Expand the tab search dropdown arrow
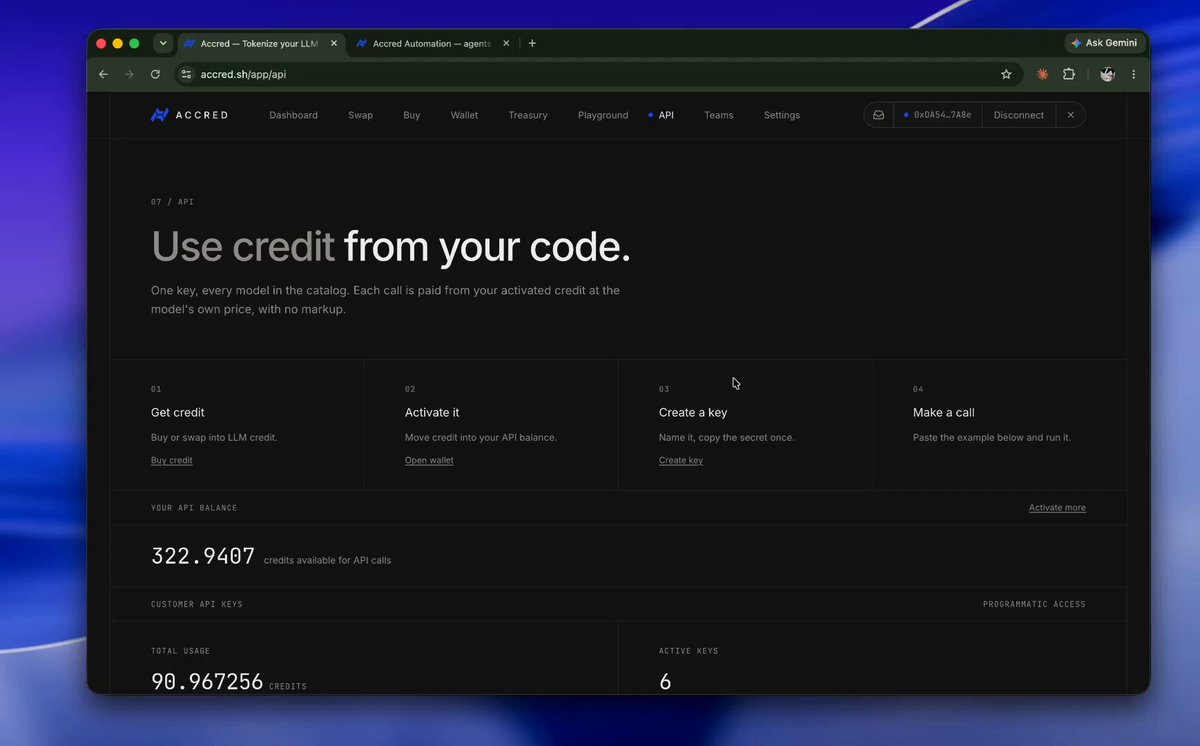 tap(163, 43)
